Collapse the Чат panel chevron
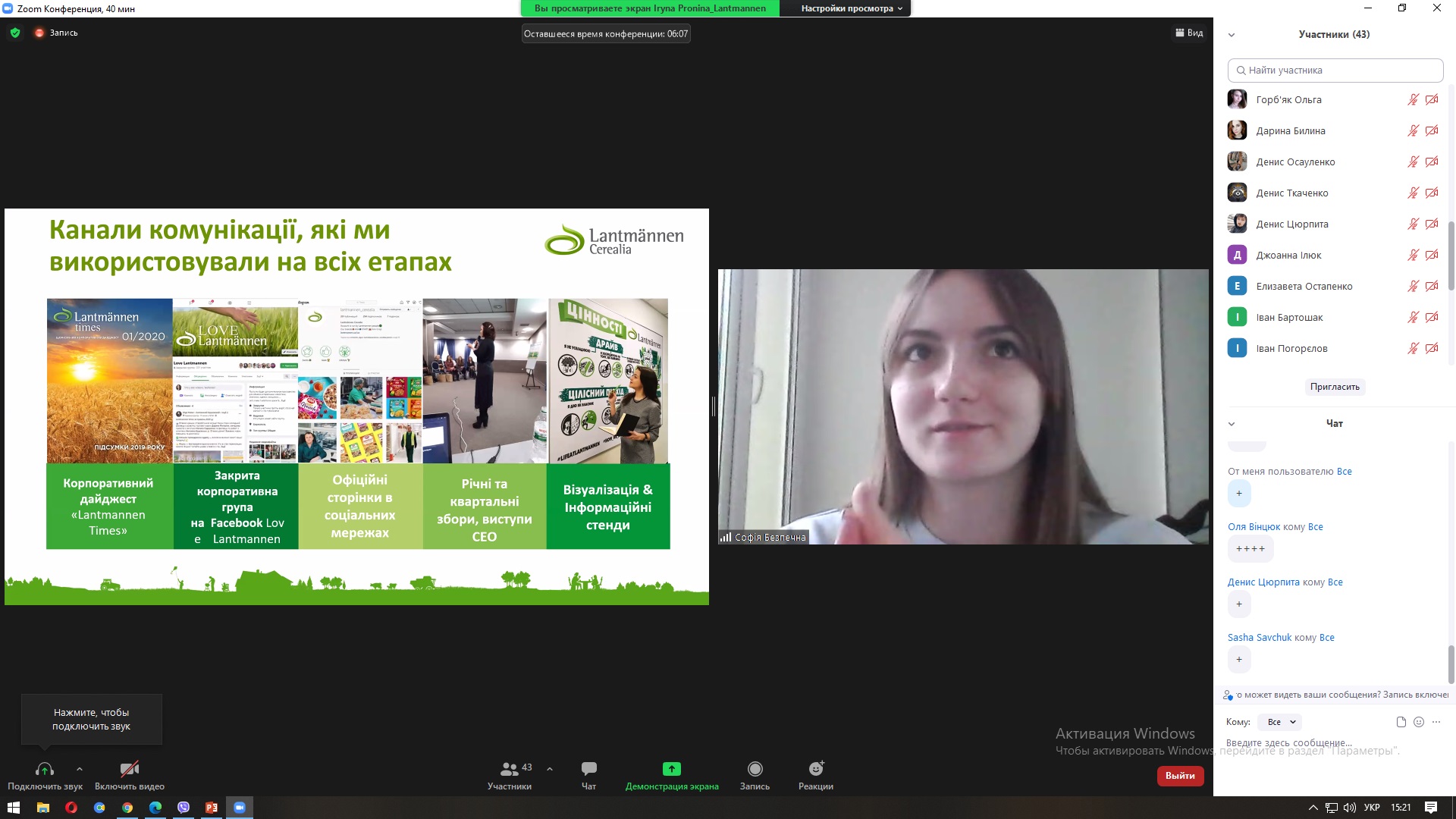This screenshot has height=819, width=1456. (x=1232, y=424)
